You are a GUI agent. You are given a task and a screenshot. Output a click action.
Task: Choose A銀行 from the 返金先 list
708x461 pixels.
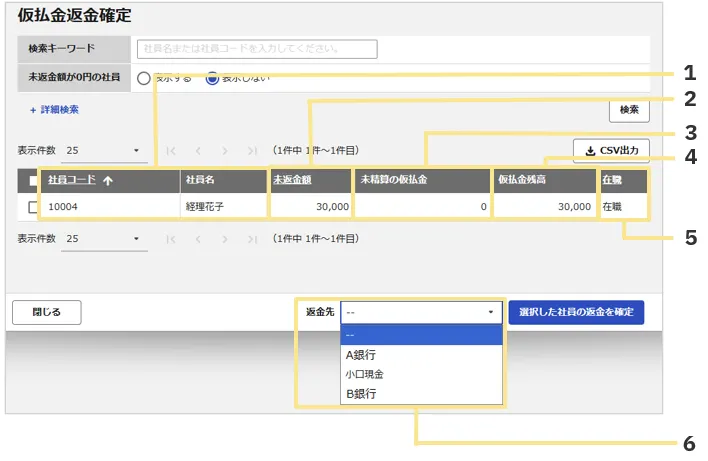[361, 355]
